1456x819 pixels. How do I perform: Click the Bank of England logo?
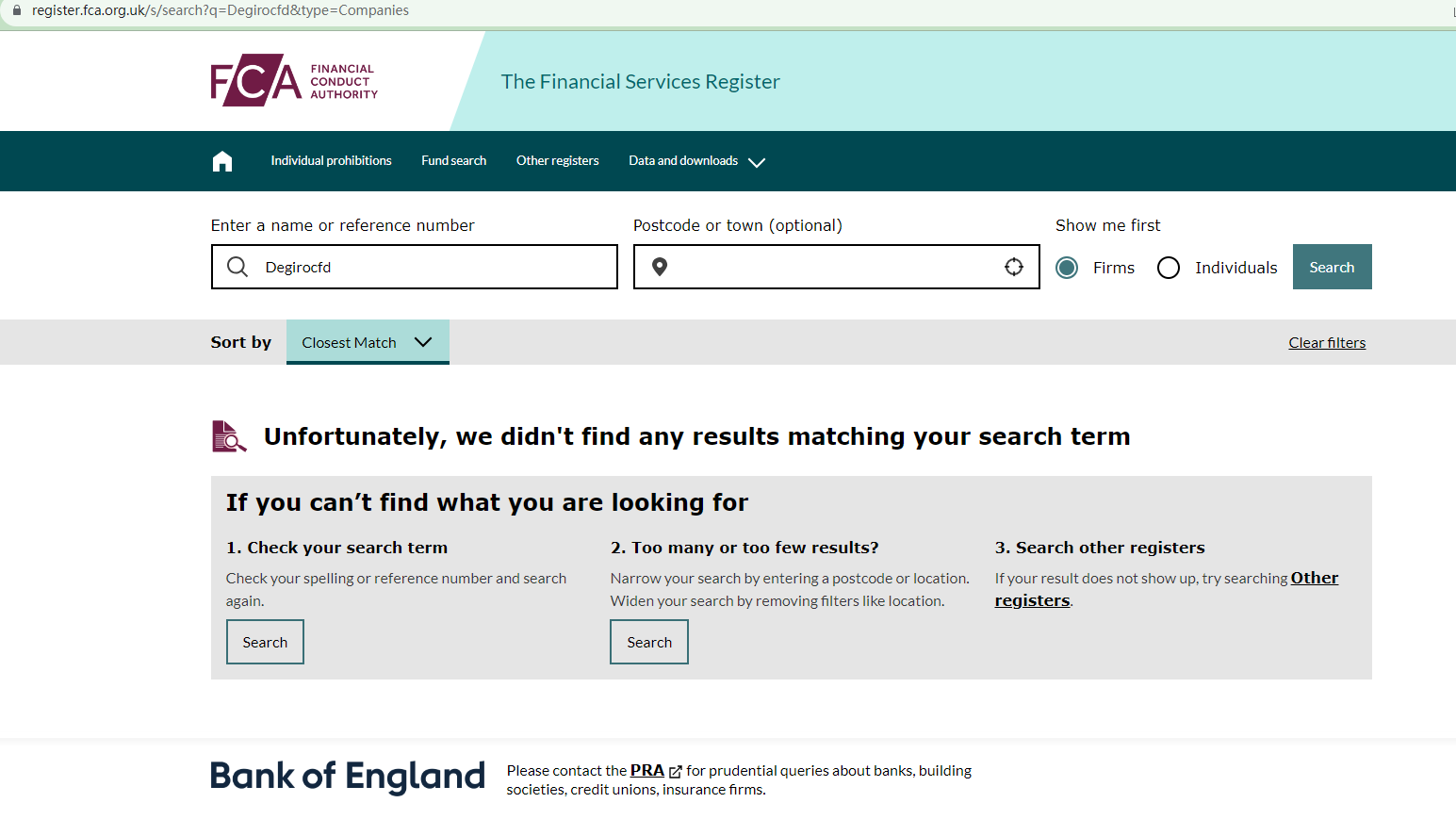(347, 777)
